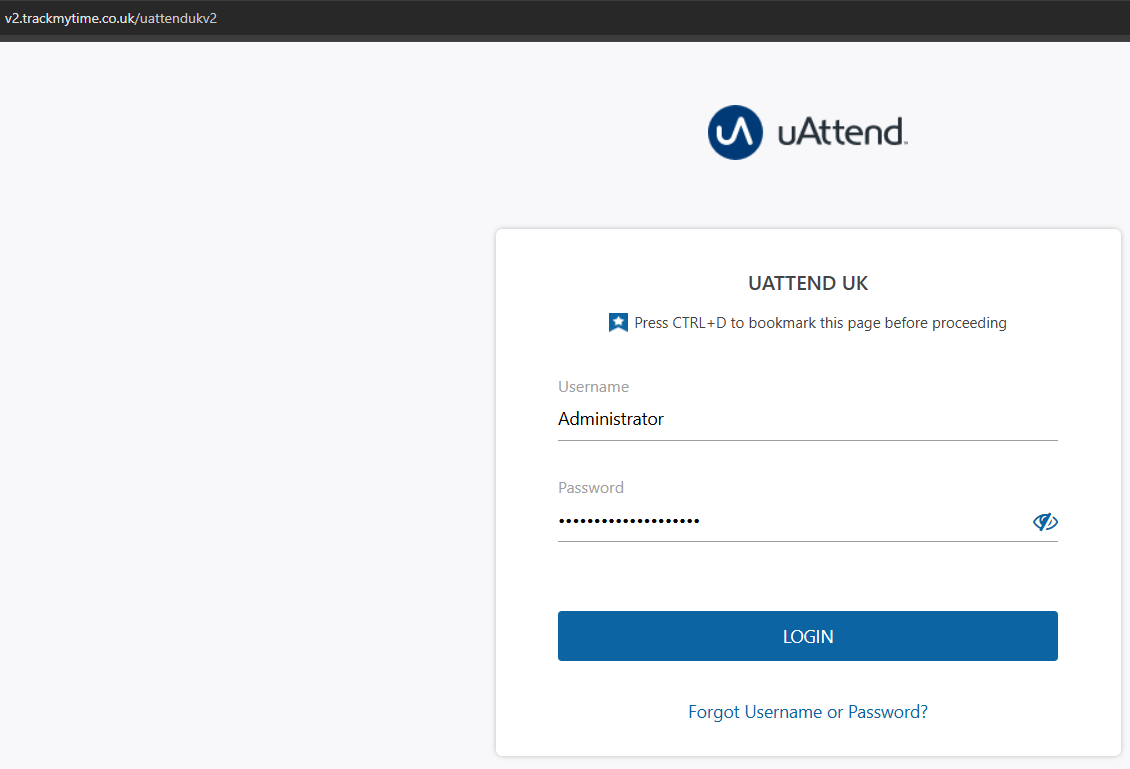The image size is (1130, 769).
Task: Click the star inside the bookmark reminder
Action: click(618, 322)
